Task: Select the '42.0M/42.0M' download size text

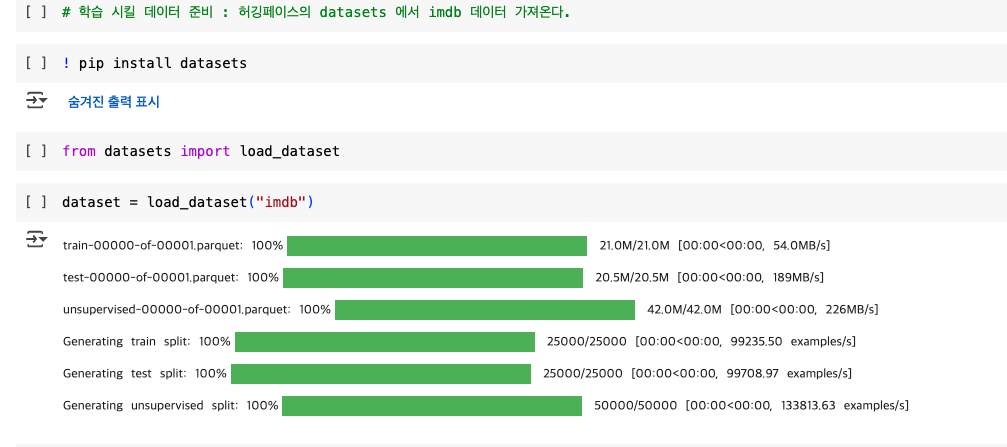Action: (x=684, y=310)
